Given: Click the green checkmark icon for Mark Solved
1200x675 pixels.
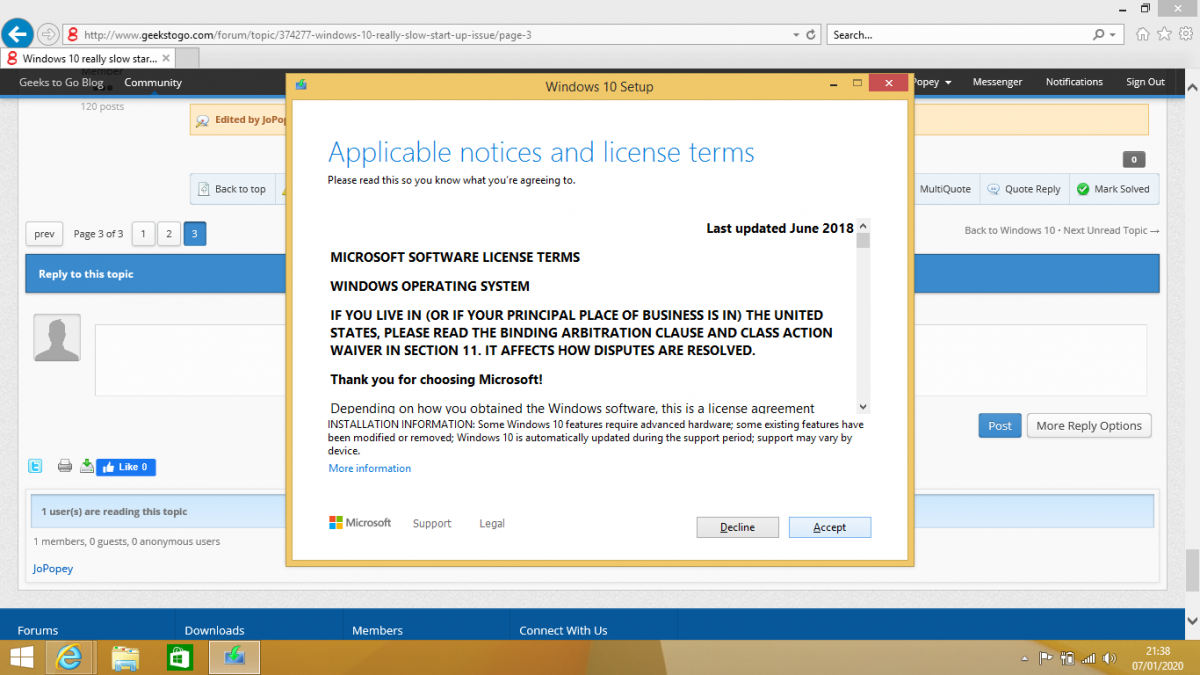Looking at the screenshot, I should [x=1082, y=189].
